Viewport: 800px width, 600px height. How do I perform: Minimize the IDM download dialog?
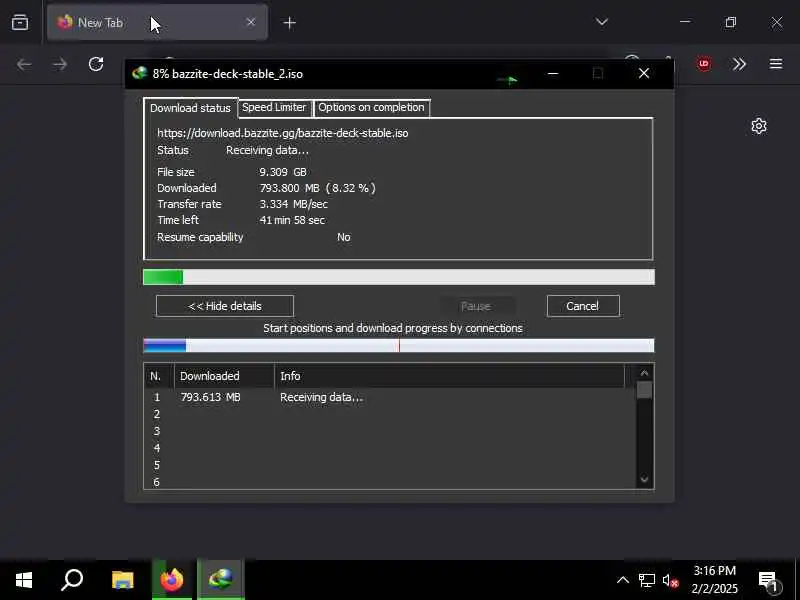[553, 73]
